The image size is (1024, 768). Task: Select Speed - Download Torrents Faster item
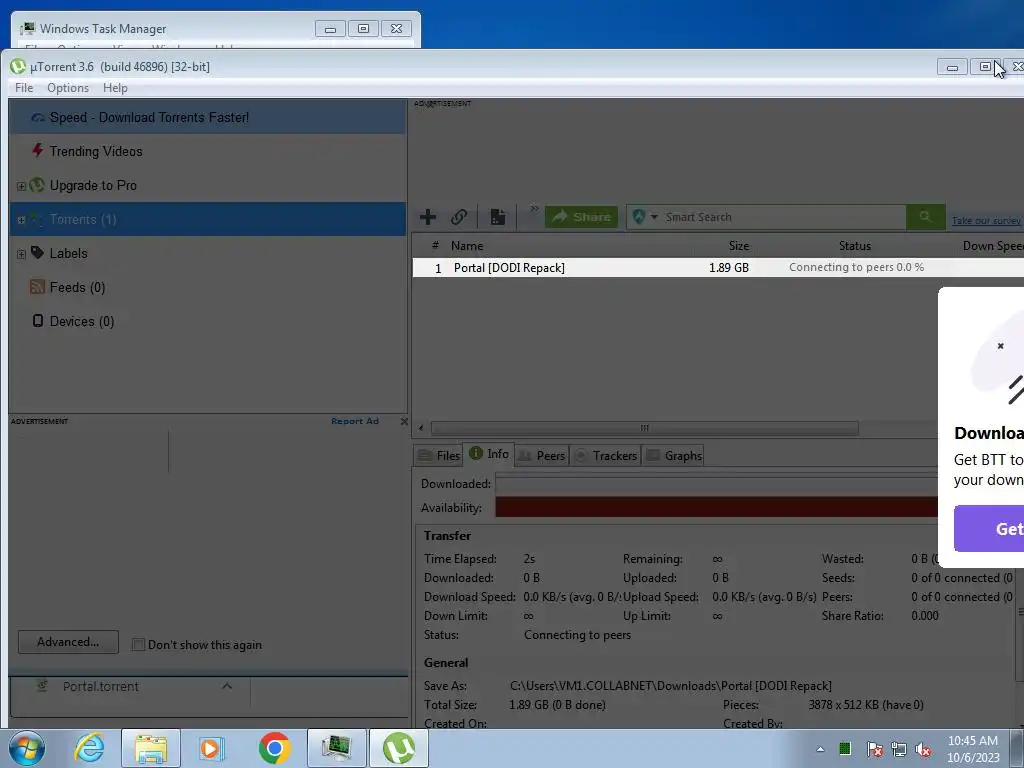(208, 118)
